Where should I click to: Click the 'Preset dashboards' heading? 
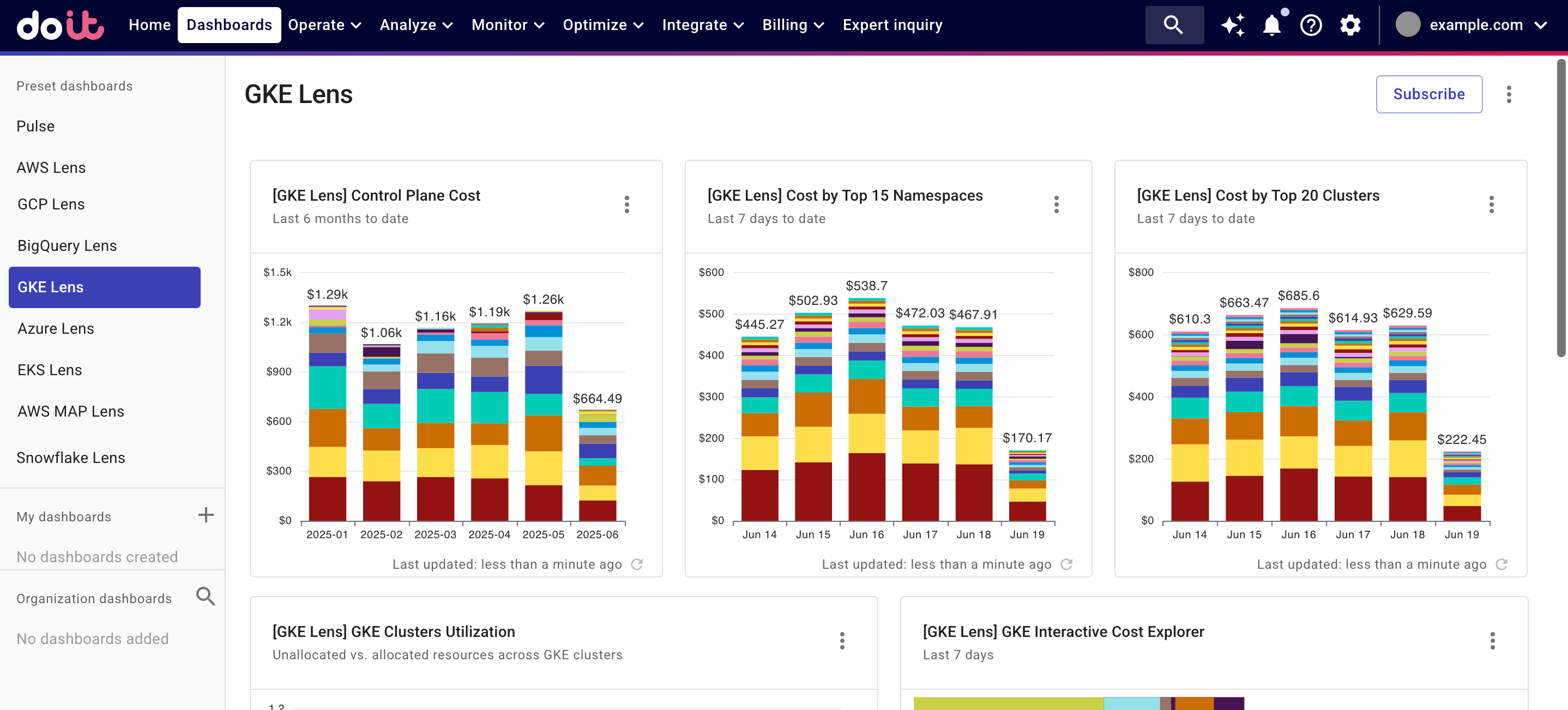74,86
